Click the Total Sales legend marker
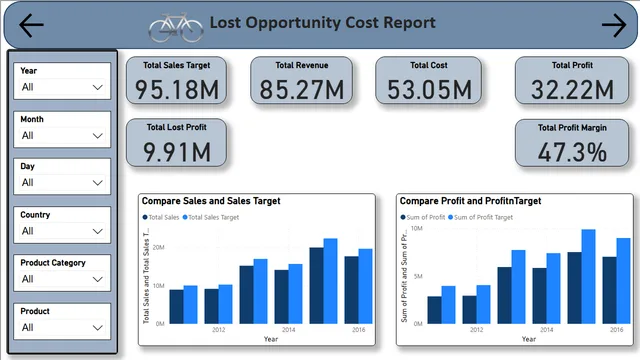The image size is (640, 360). click(144, 218)
